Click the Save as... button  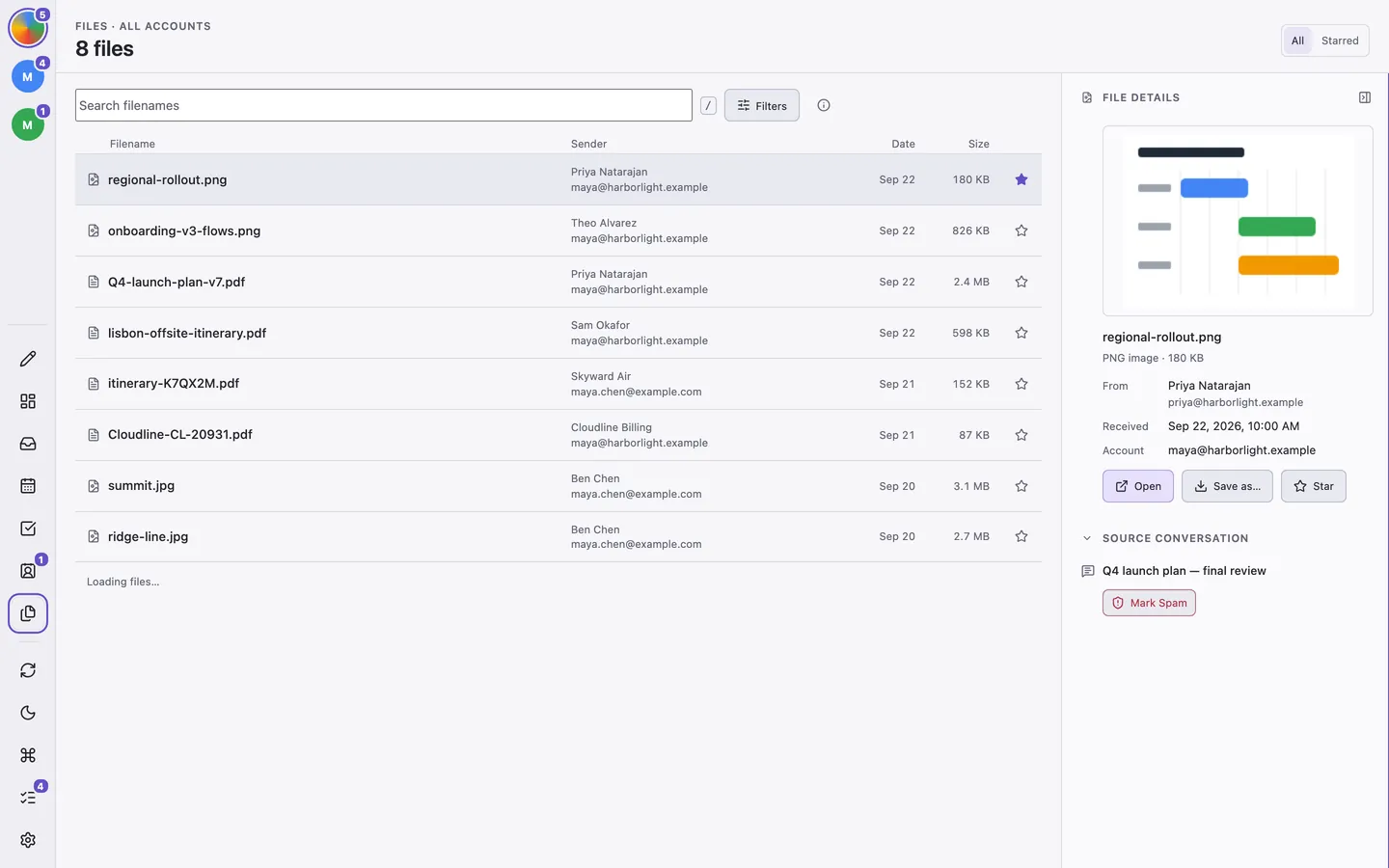(1227, 486)
